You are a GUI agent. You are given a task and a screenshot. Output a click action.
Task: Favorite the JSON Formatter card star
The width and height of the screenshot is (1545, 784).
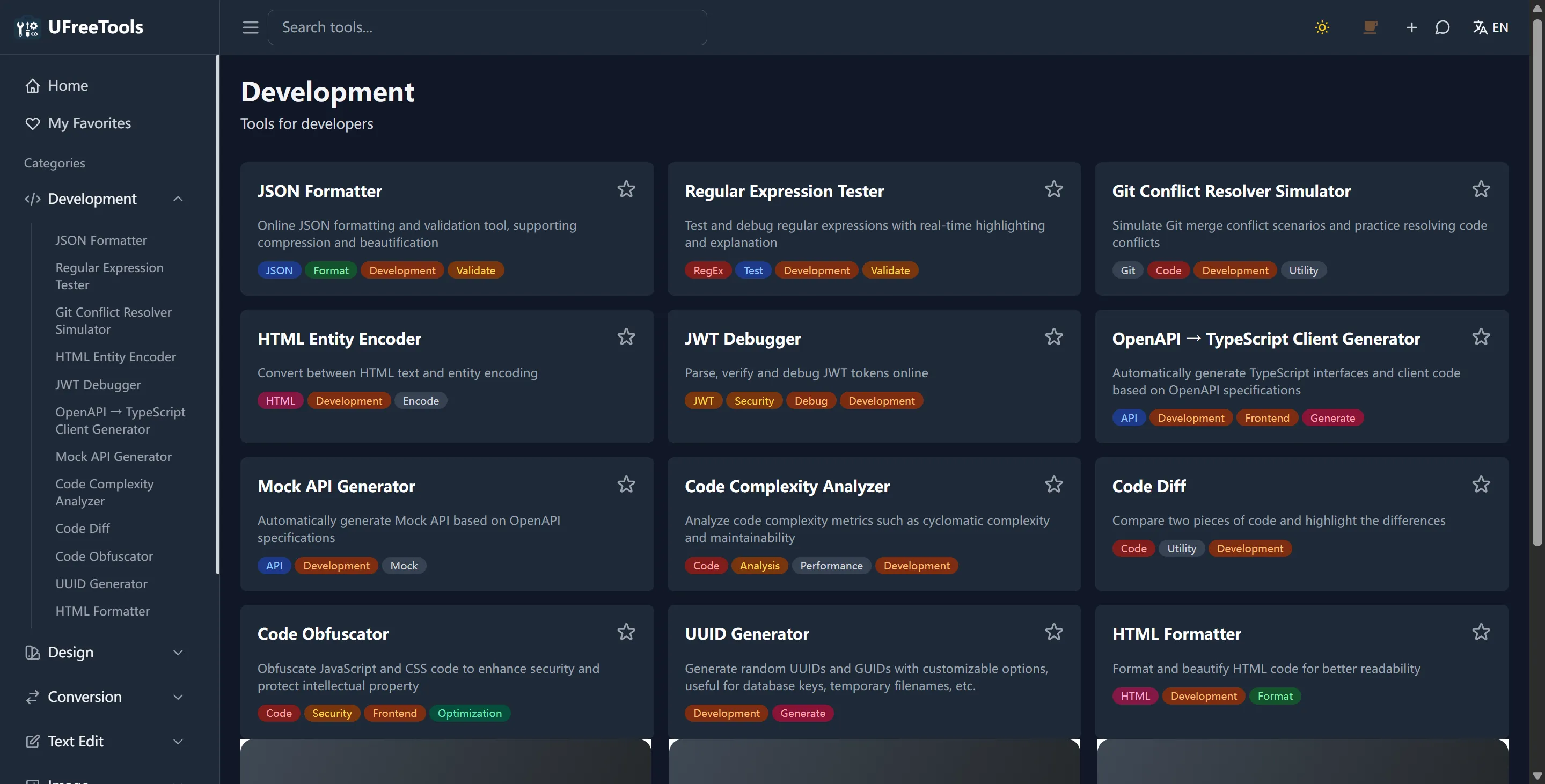coord(626,189)
